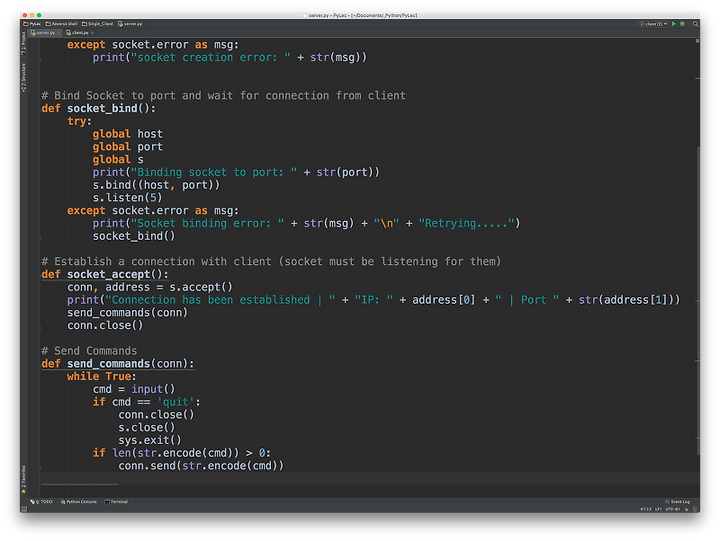Click the cursor position indicator in status bar
The height and width of the screenshot is (541, 720).
(646, 509)
